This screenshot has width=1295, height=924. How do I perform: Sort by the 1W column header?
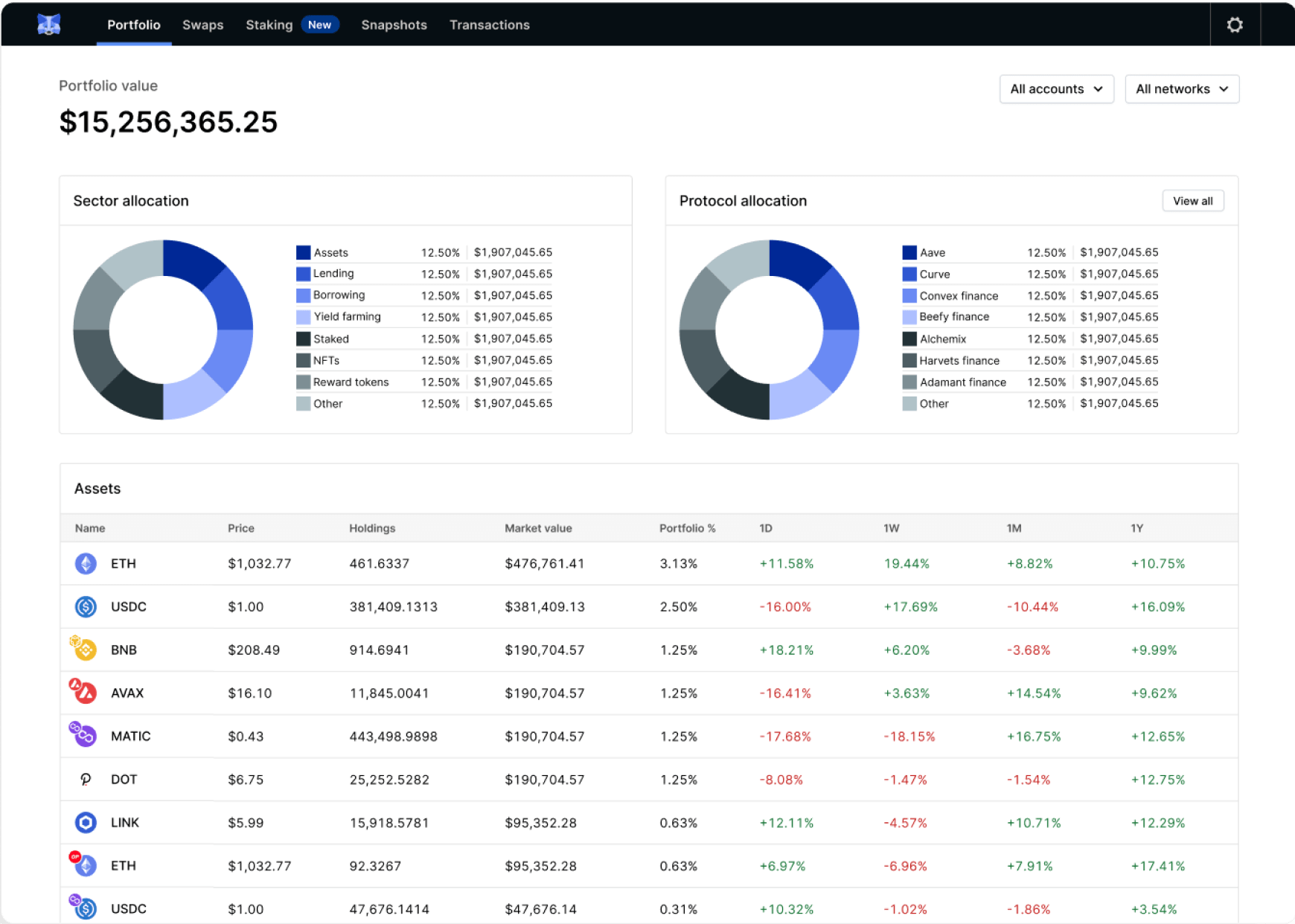(x=892, y=528)
